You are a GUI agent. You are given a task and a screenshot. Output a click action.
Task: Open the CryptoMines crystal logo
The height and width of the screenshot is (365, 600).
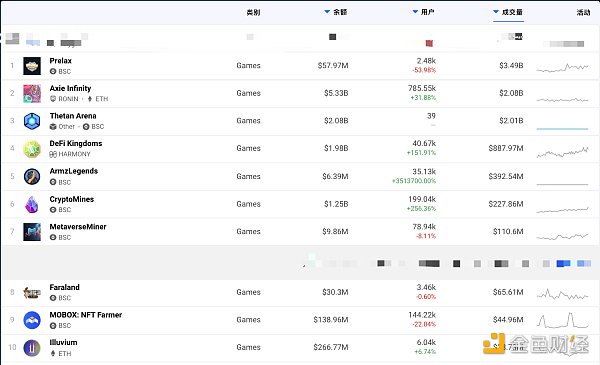[x=32, y=204]
